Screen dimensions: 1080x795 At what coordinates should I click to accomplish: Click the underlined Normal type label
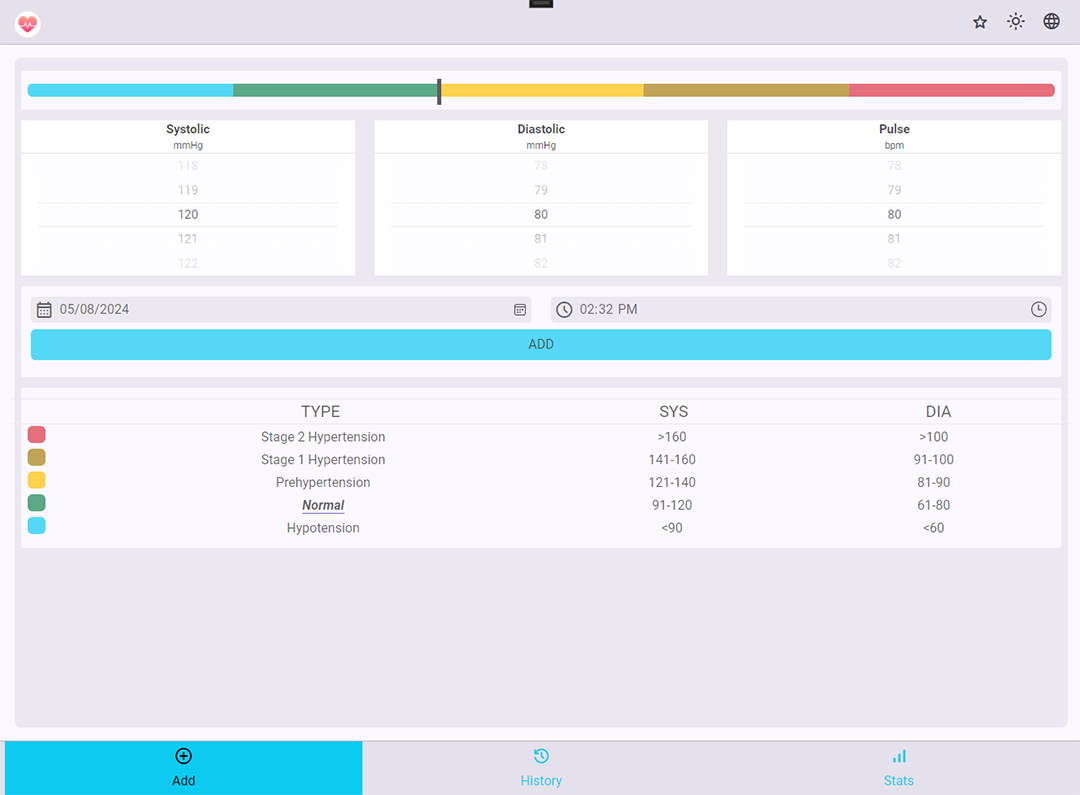coord(323,506)
